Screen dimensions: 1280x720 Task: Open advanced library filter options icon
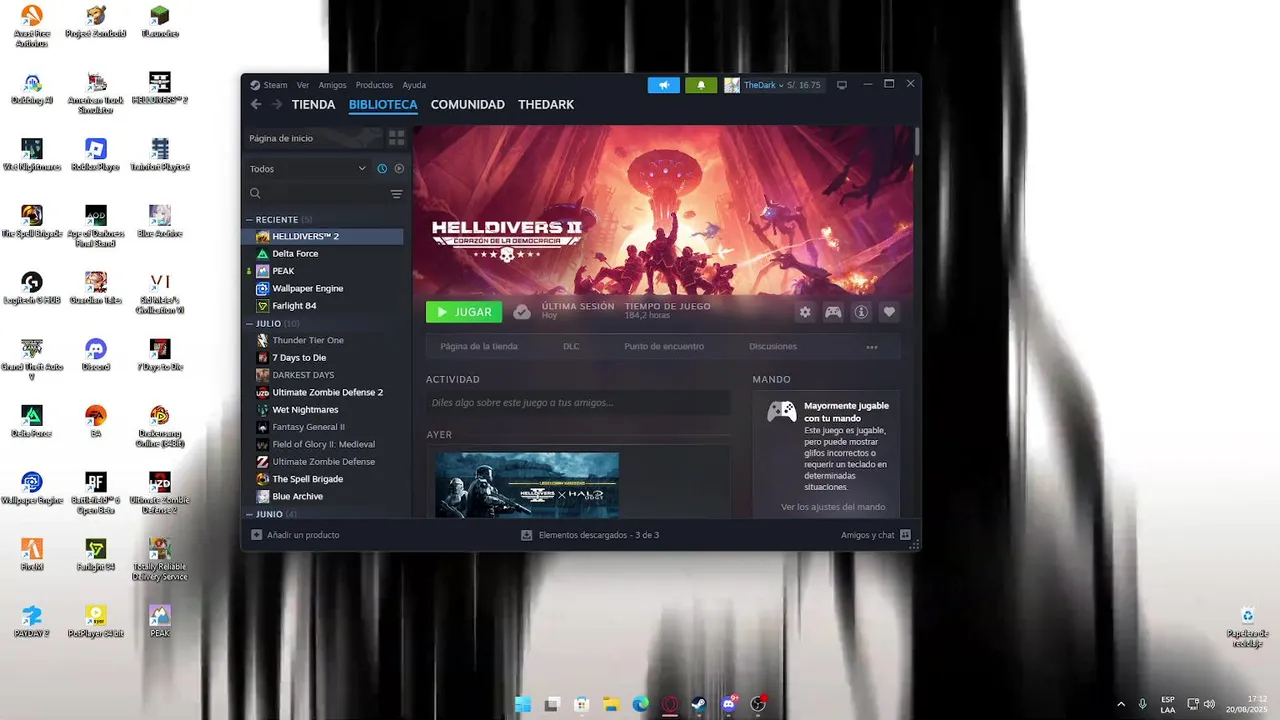(x=396, y=194)
